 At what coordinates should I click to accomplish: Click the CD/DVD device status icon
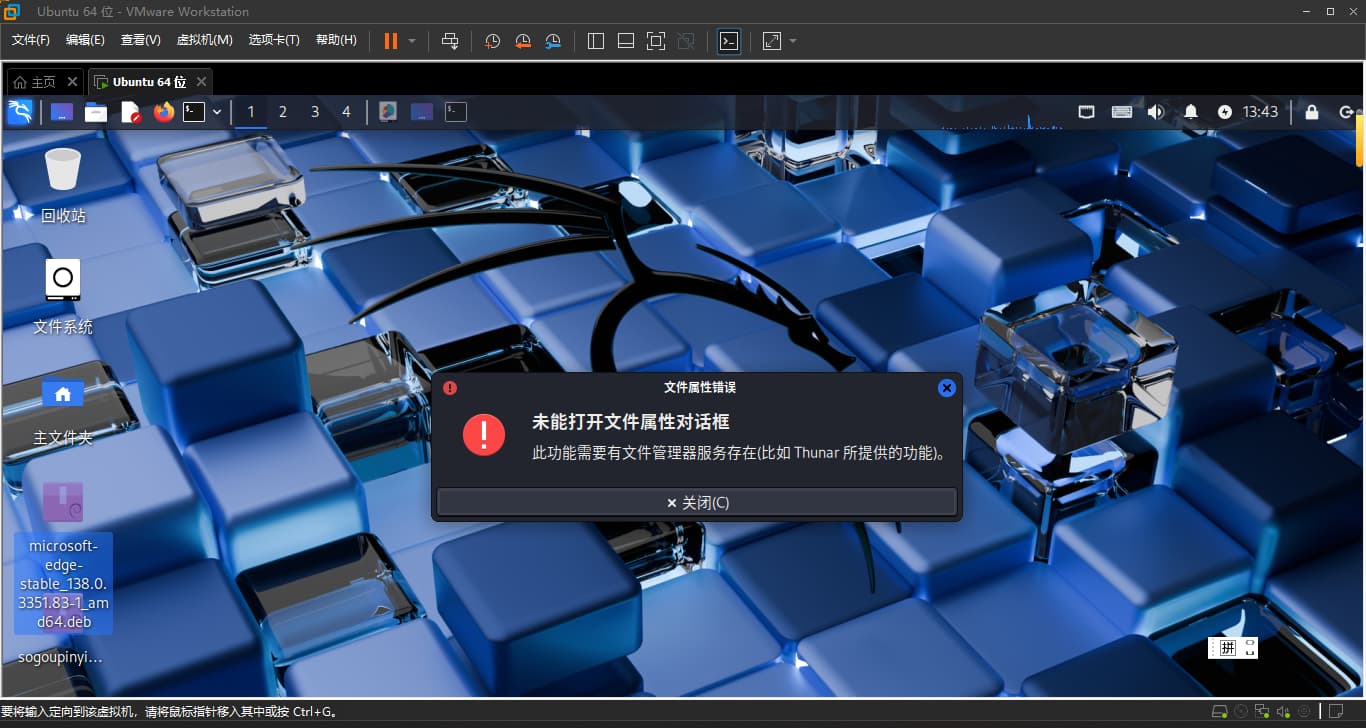(x=1241, y=712)
